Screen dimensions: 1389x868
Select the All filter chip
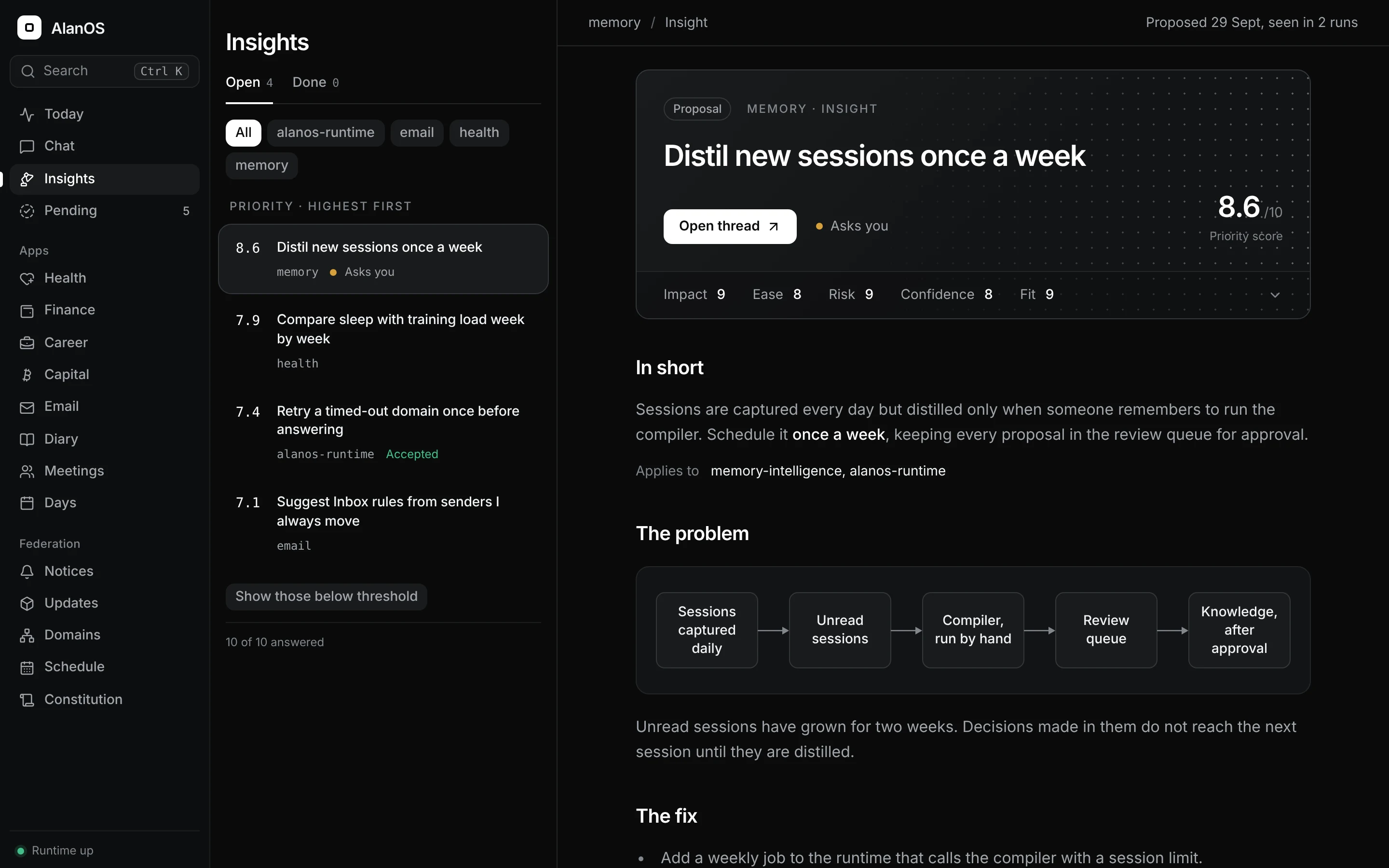[244, 133]
